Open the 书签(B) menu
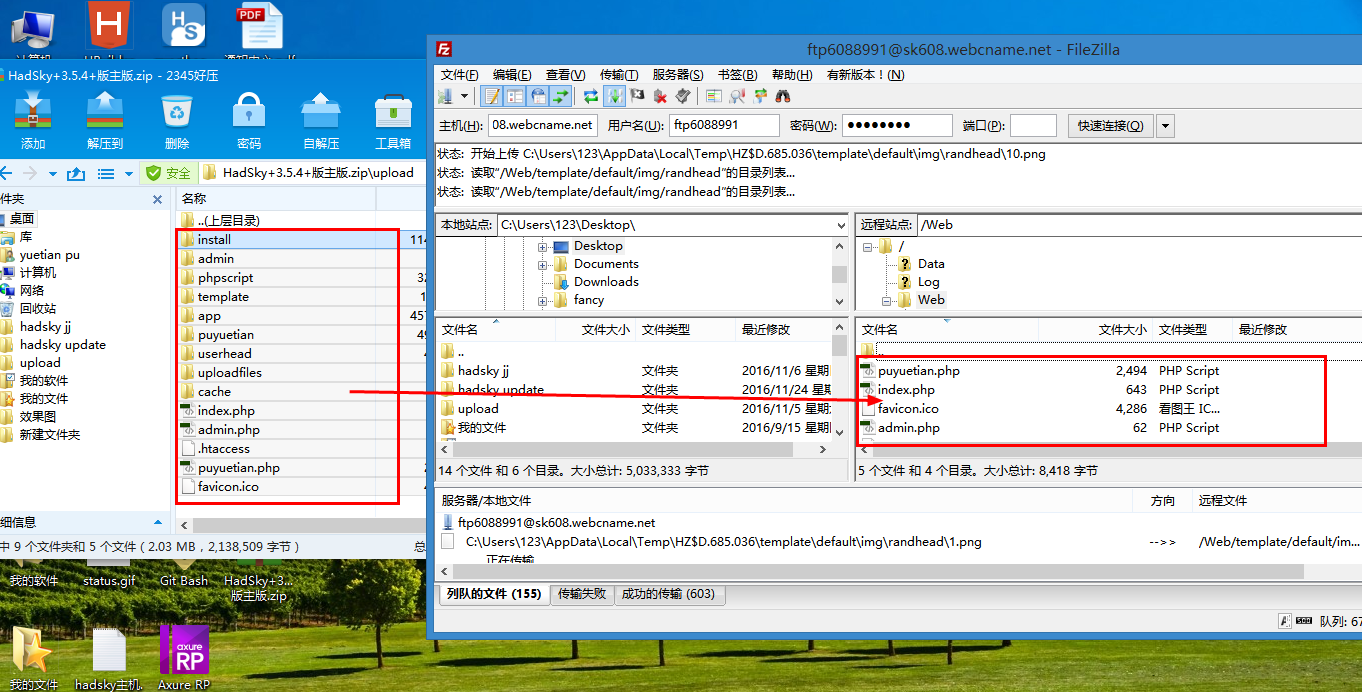This screenshot has height=692, width=1362. point(737,74)
